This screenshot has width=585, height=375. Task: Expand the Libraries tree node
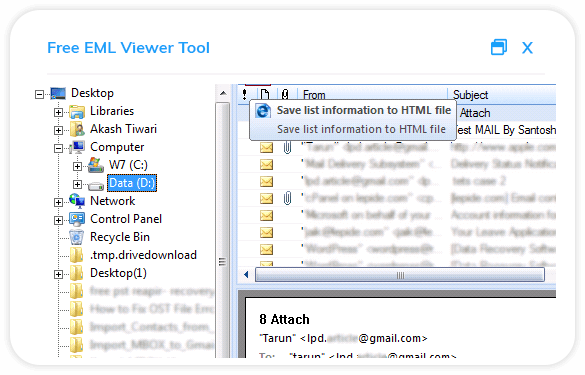(x=58, y=112)
